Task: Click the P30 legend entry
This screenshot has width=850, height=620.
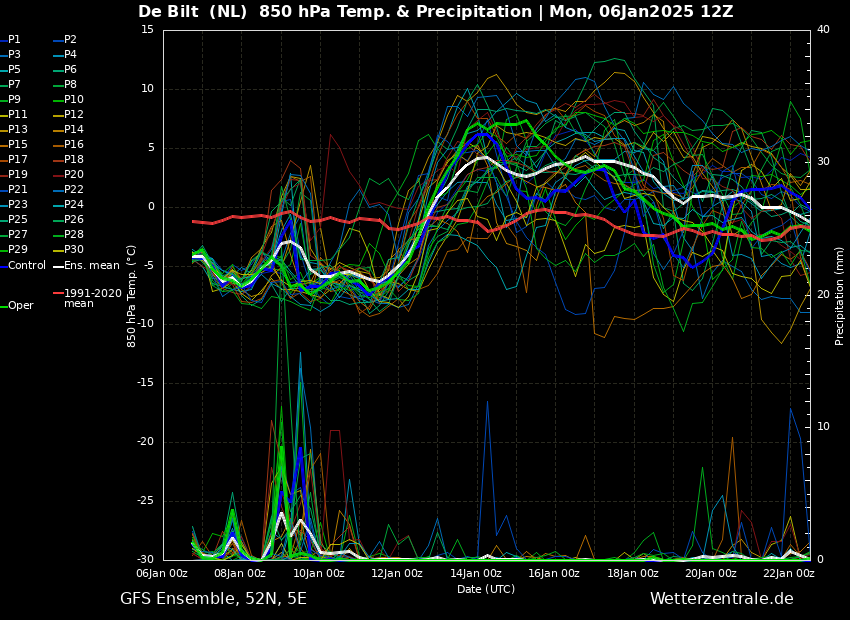Action: pos(68,249)
